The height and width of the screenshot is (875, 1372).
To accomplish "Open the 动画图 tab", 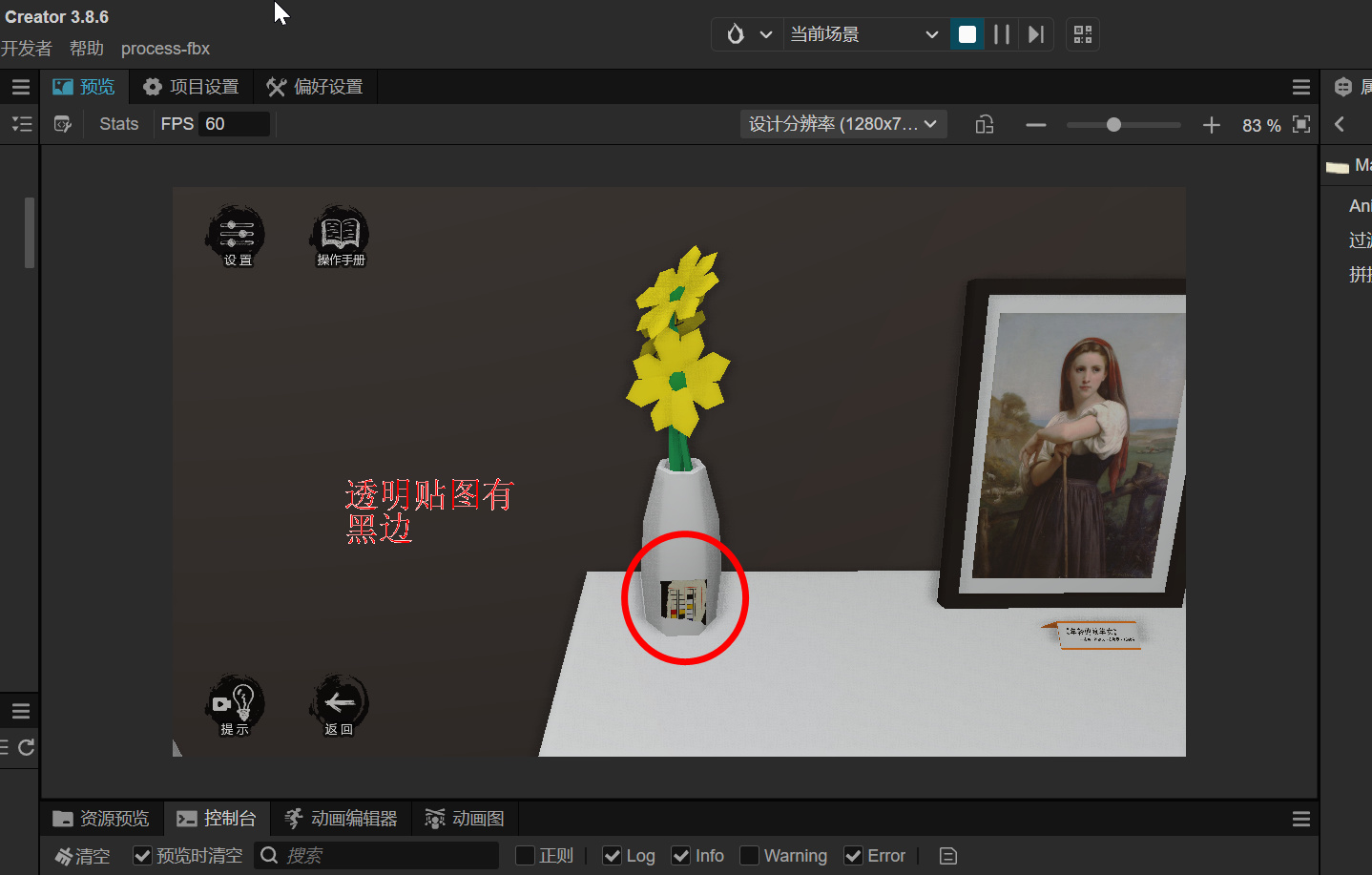I will point(465,819).
